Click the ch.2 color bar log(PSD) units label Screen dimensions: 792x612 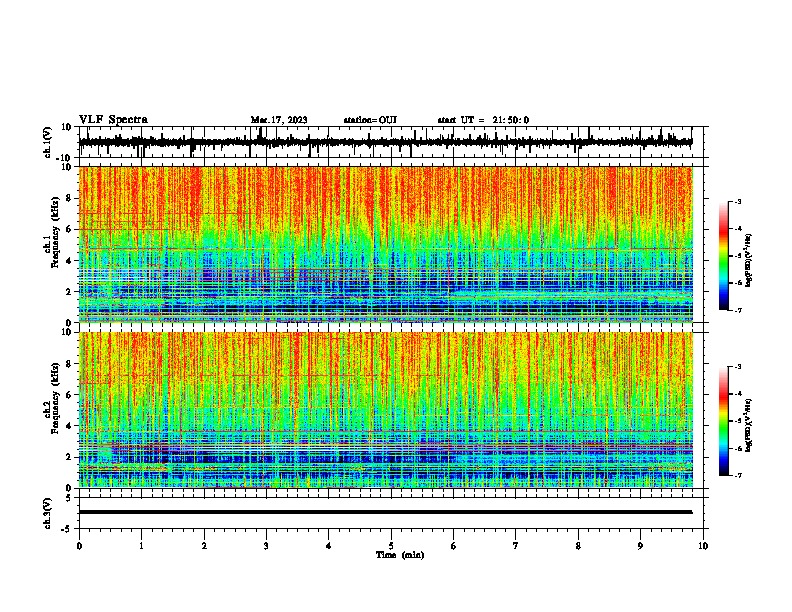749,425
